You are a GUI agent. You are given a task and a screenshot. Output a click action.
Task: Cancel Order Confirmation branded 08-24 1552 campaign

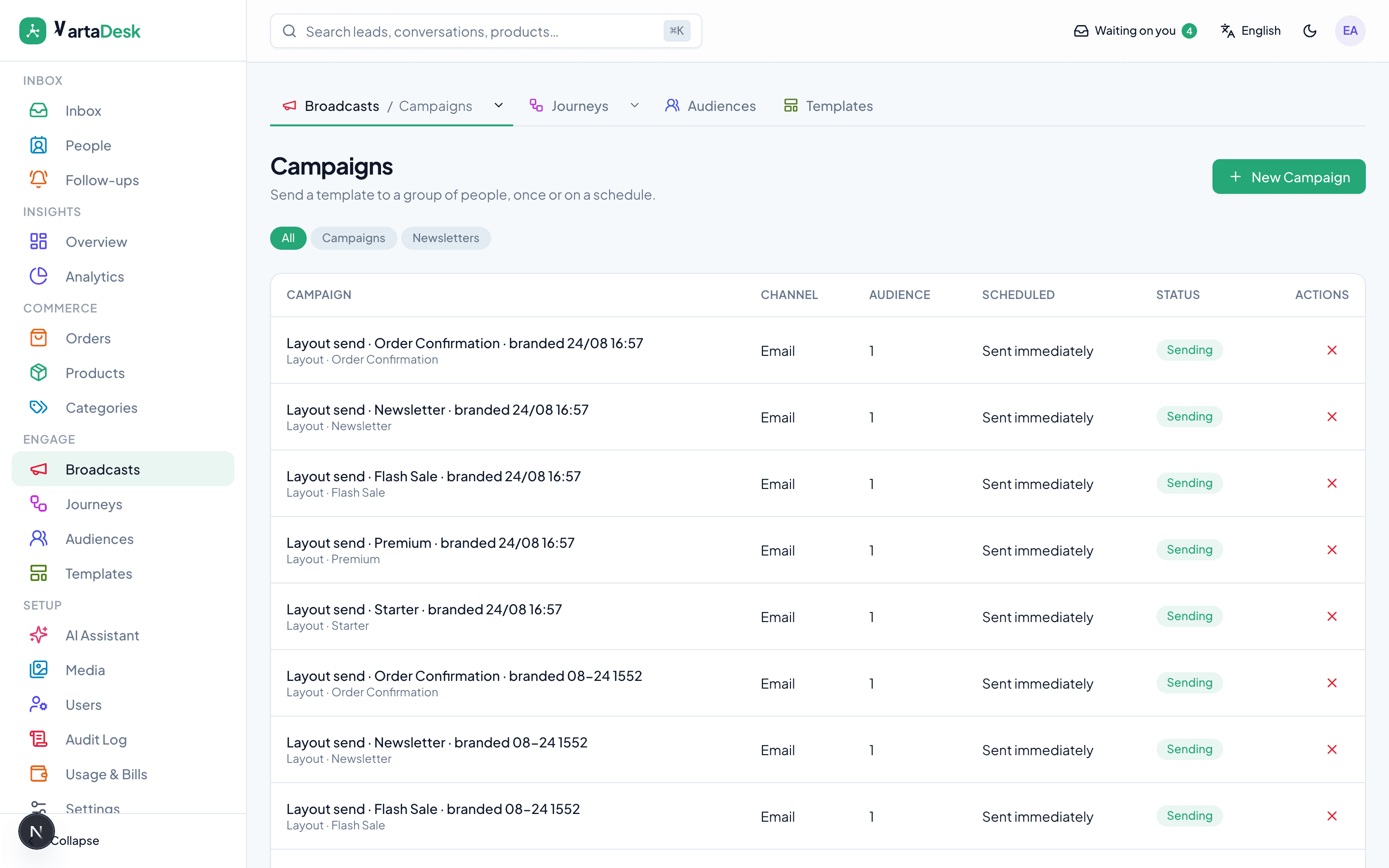tap(1332, 683)
